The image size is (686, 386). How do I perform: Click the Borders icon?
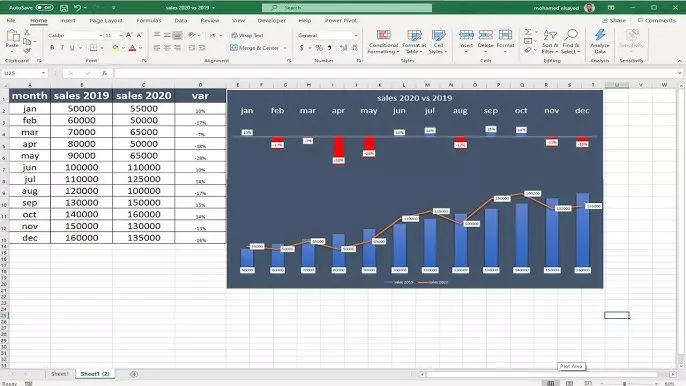(x=94, y=48)
